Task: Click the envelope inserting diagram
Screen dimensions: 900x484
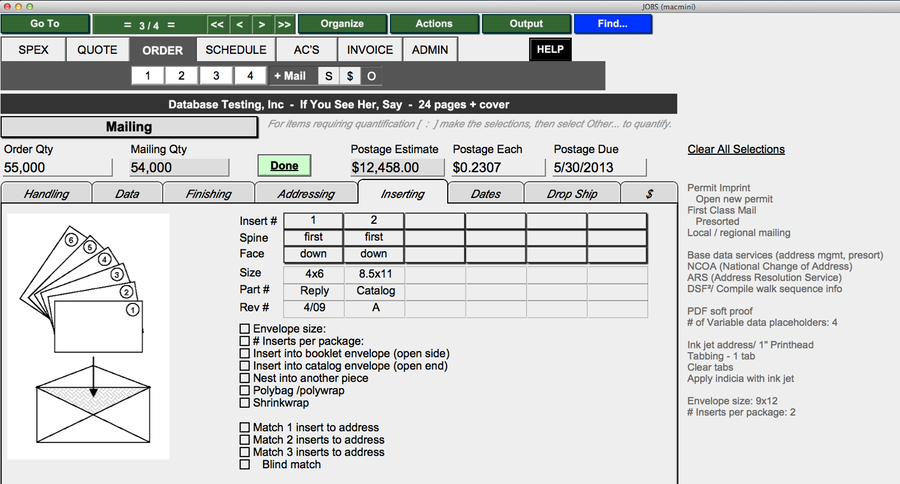Action: pos(88,334)
